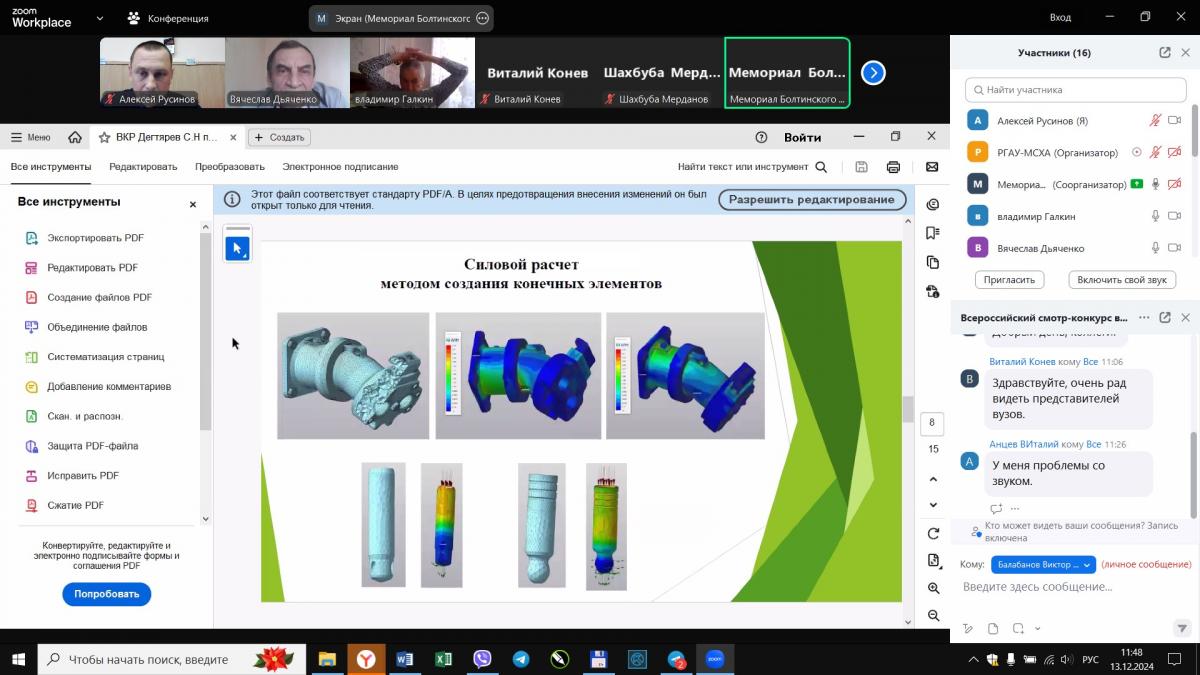
Task: Open the AI assistant icon in Acrobat right rail
Action: (x=933, y=204)
